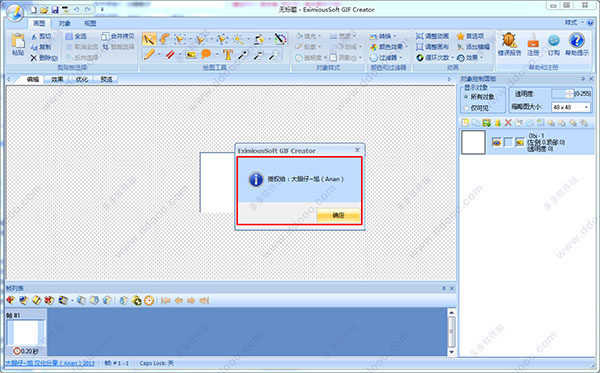The image size is (600, 373).
Task: Click the yellow OK button in dialog
Action: (x=338, y=215)
